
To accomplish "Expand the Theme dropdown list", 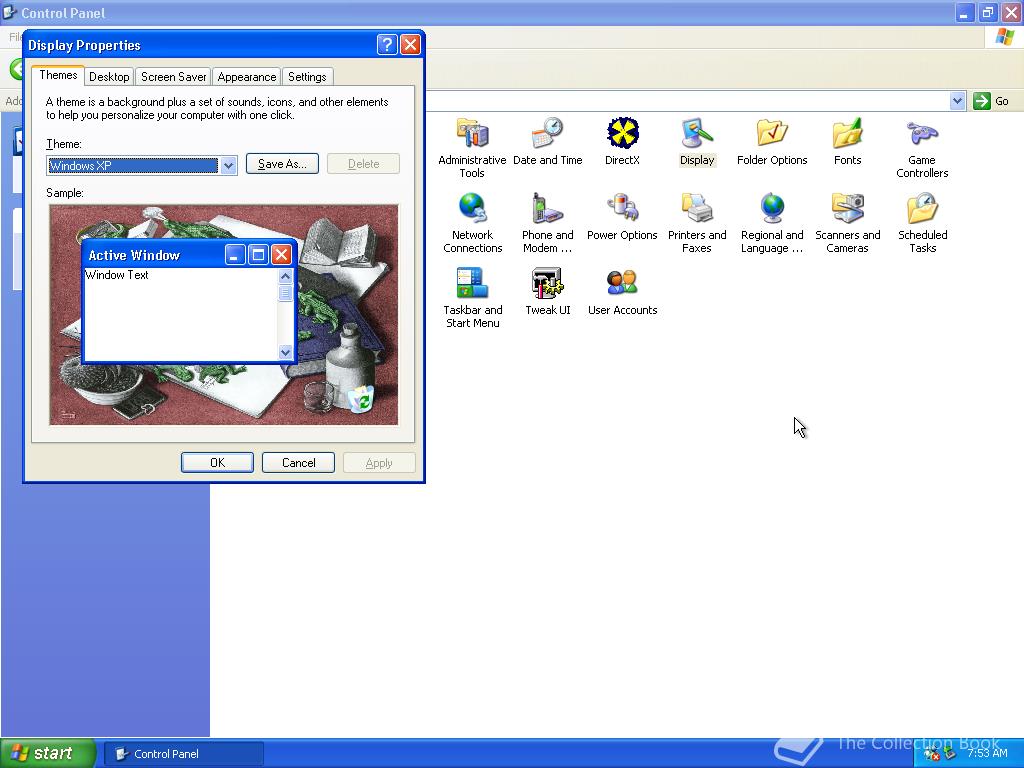I will 228,166.
